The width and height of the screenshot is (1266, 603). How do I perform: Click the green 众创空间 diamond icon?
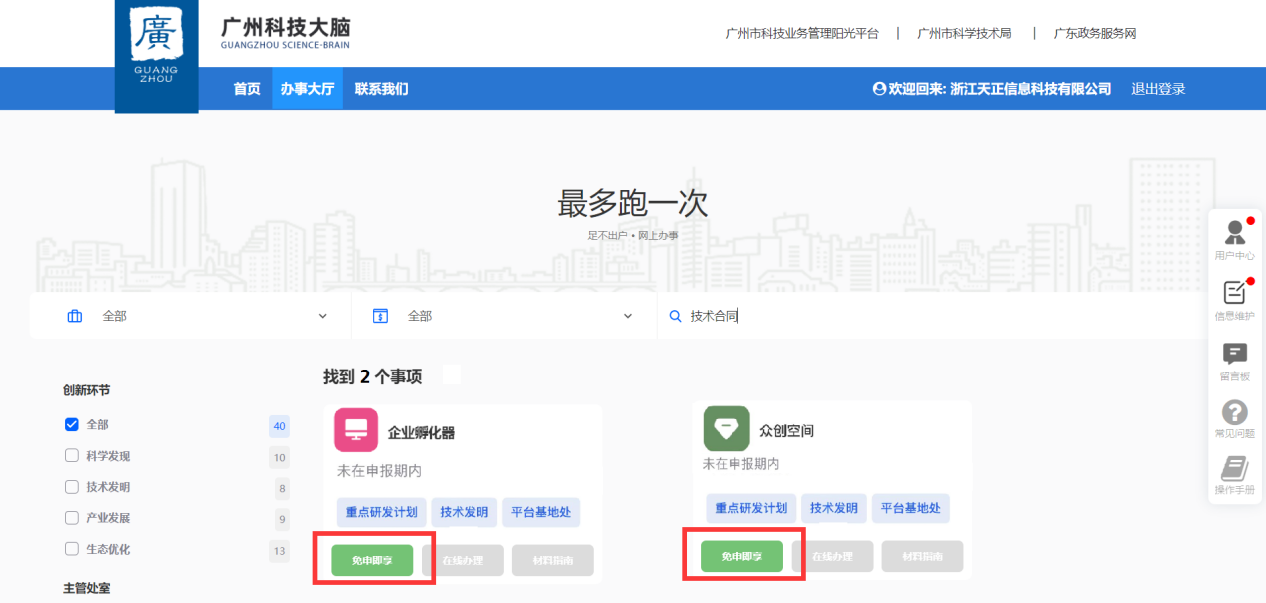(726, 428)
